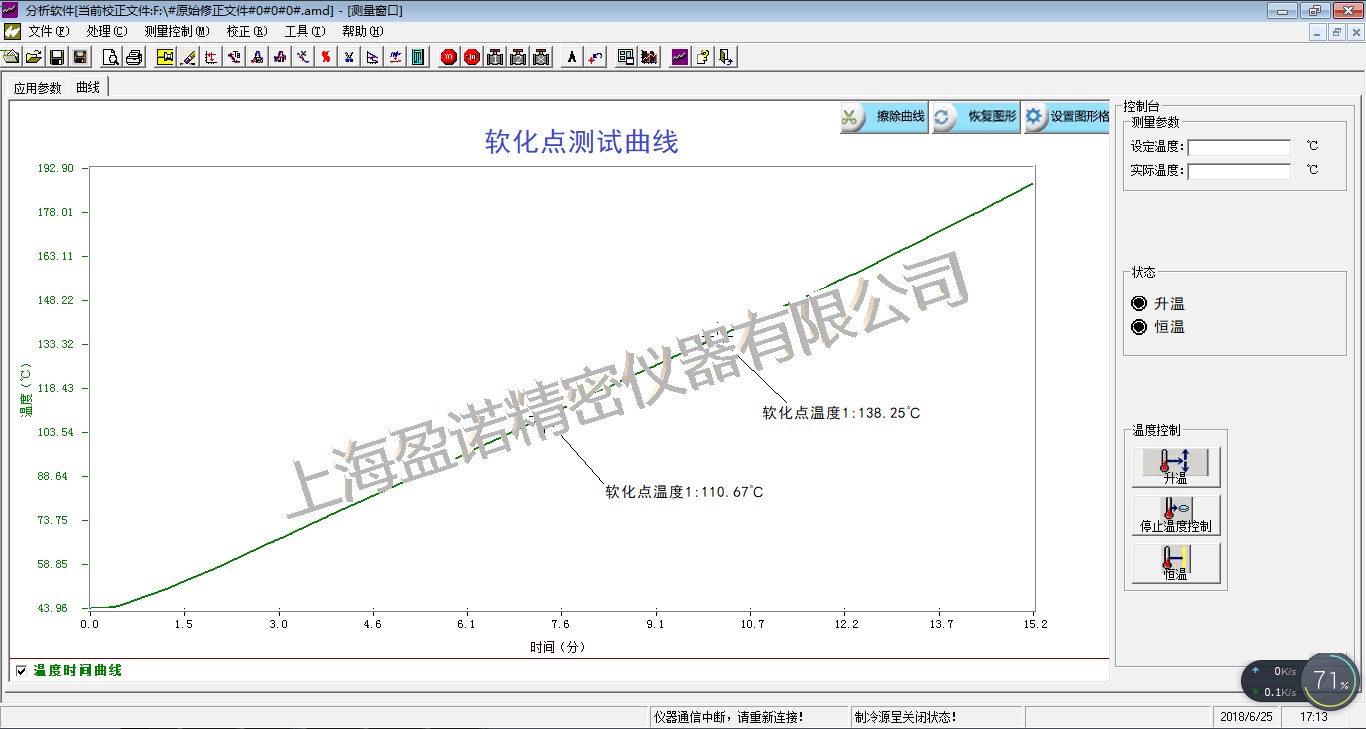Click the print preview toolbar icon
Screen dimensions: 1366x729
tap(111, 57)
